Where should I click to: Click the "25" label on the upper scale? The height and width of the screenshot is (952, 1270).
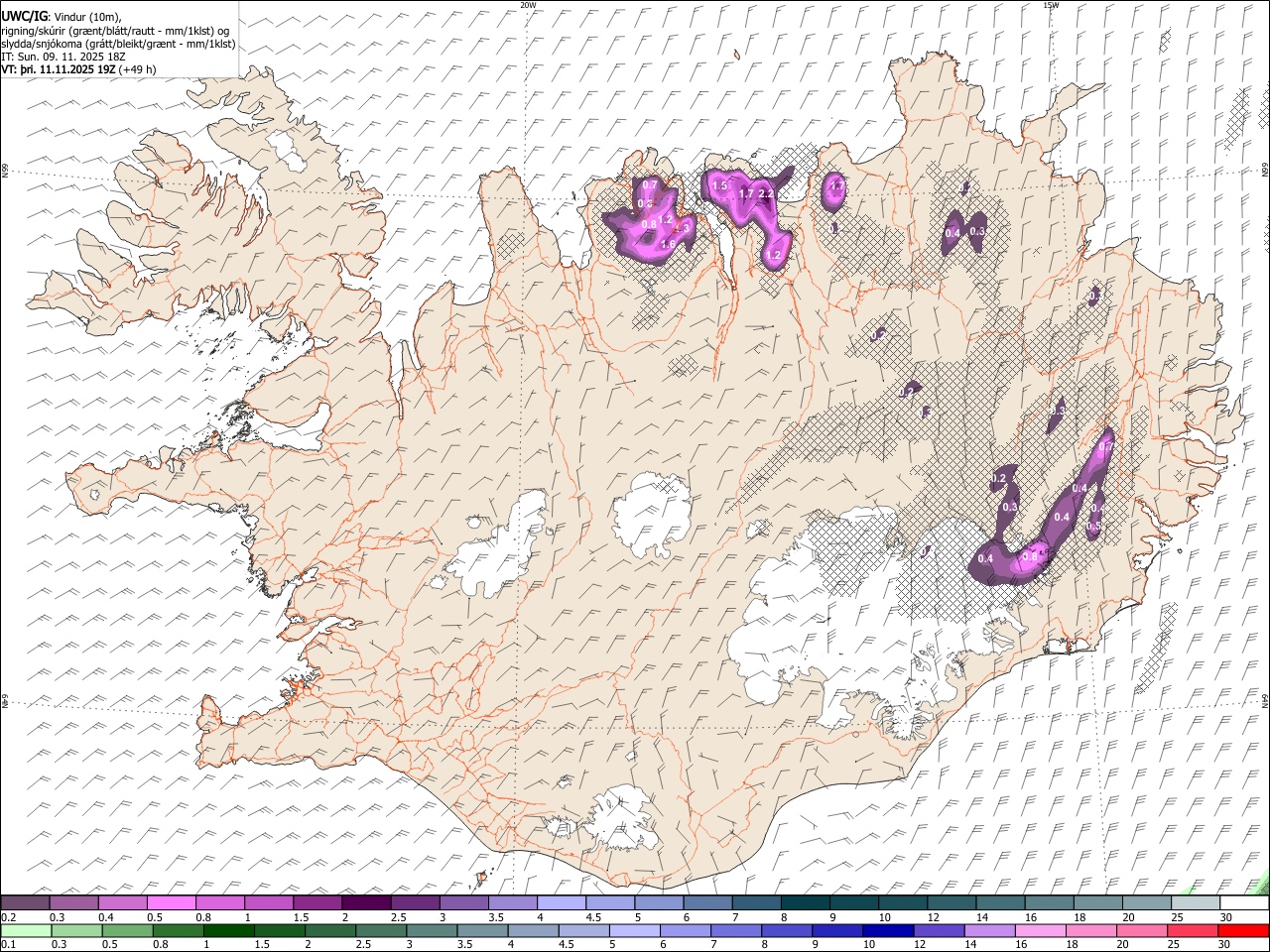click(x=1178, y=917)
